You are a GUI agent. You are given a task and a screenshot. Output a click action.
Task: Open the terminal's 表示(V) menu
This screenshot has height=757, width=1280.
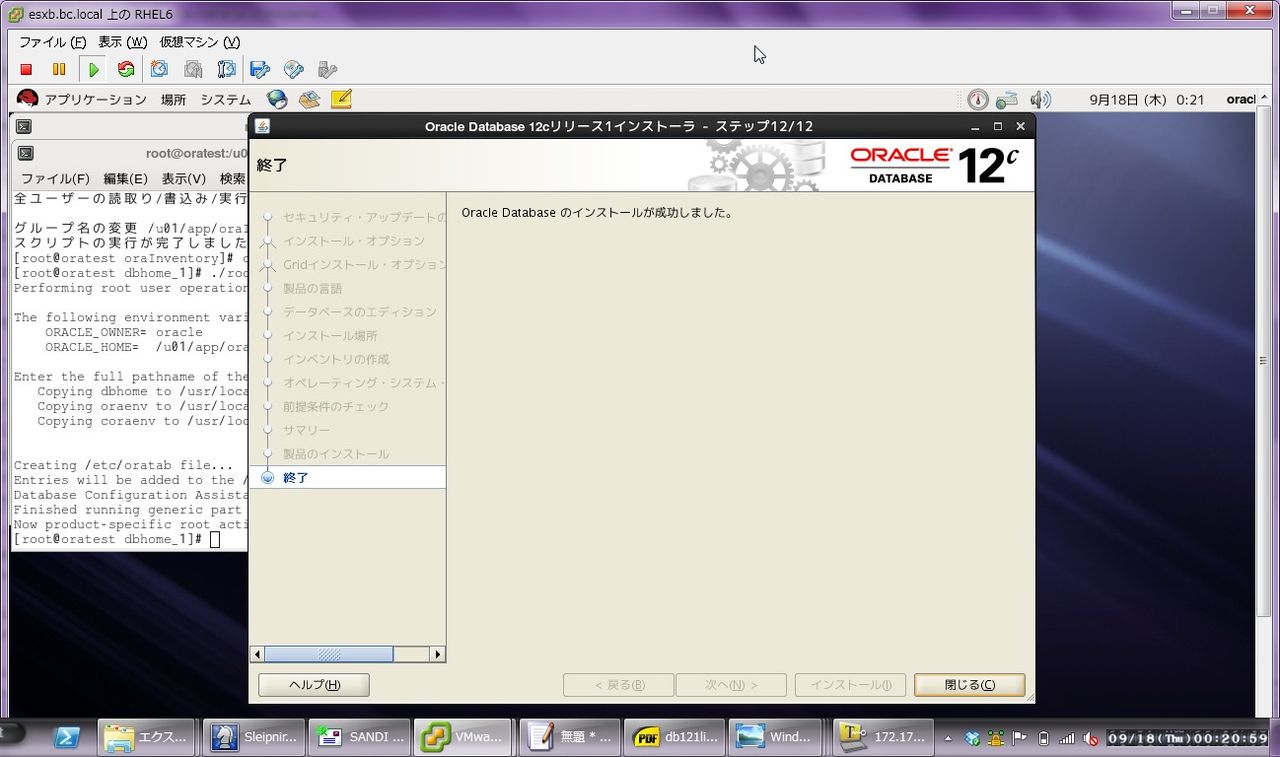(184, 178)
